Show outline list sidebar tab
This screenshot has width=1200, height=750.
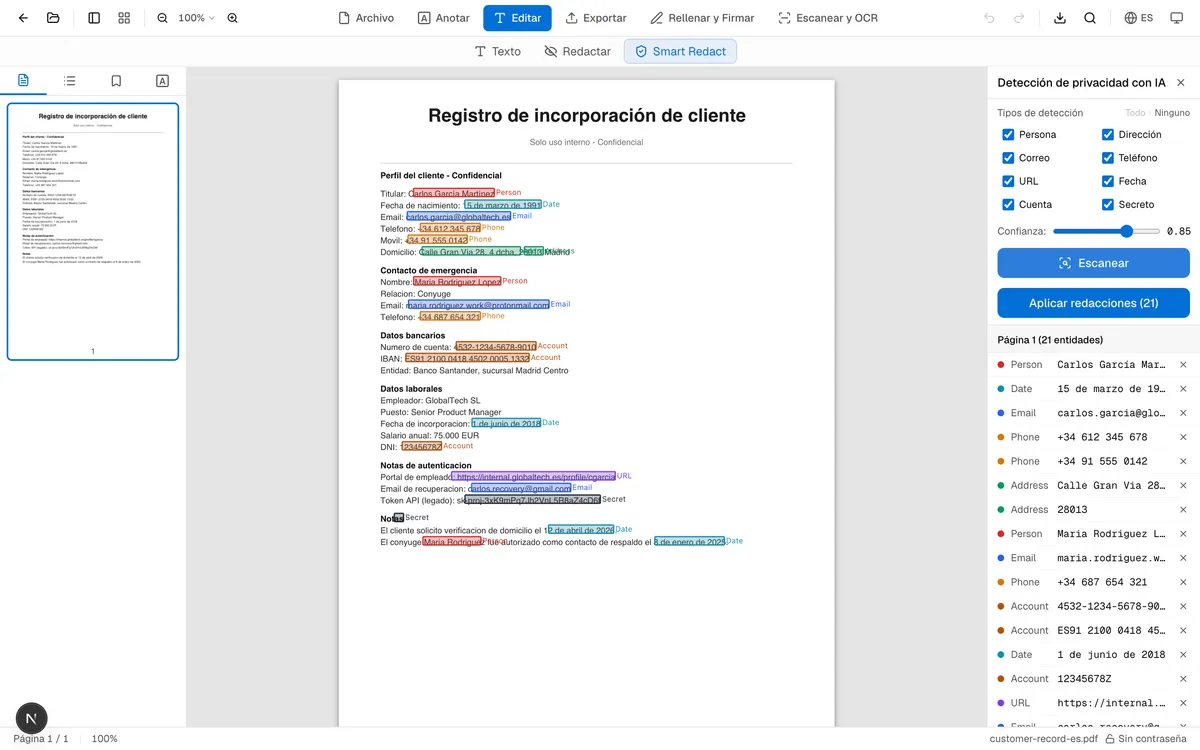[x=70, y=80]
